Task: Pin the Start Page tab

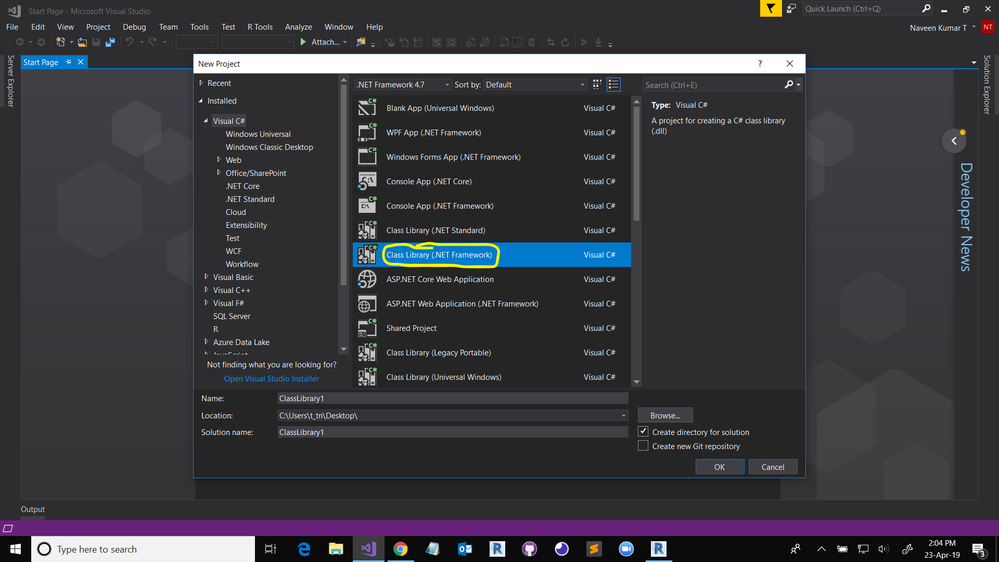Action: click(69, 62)
